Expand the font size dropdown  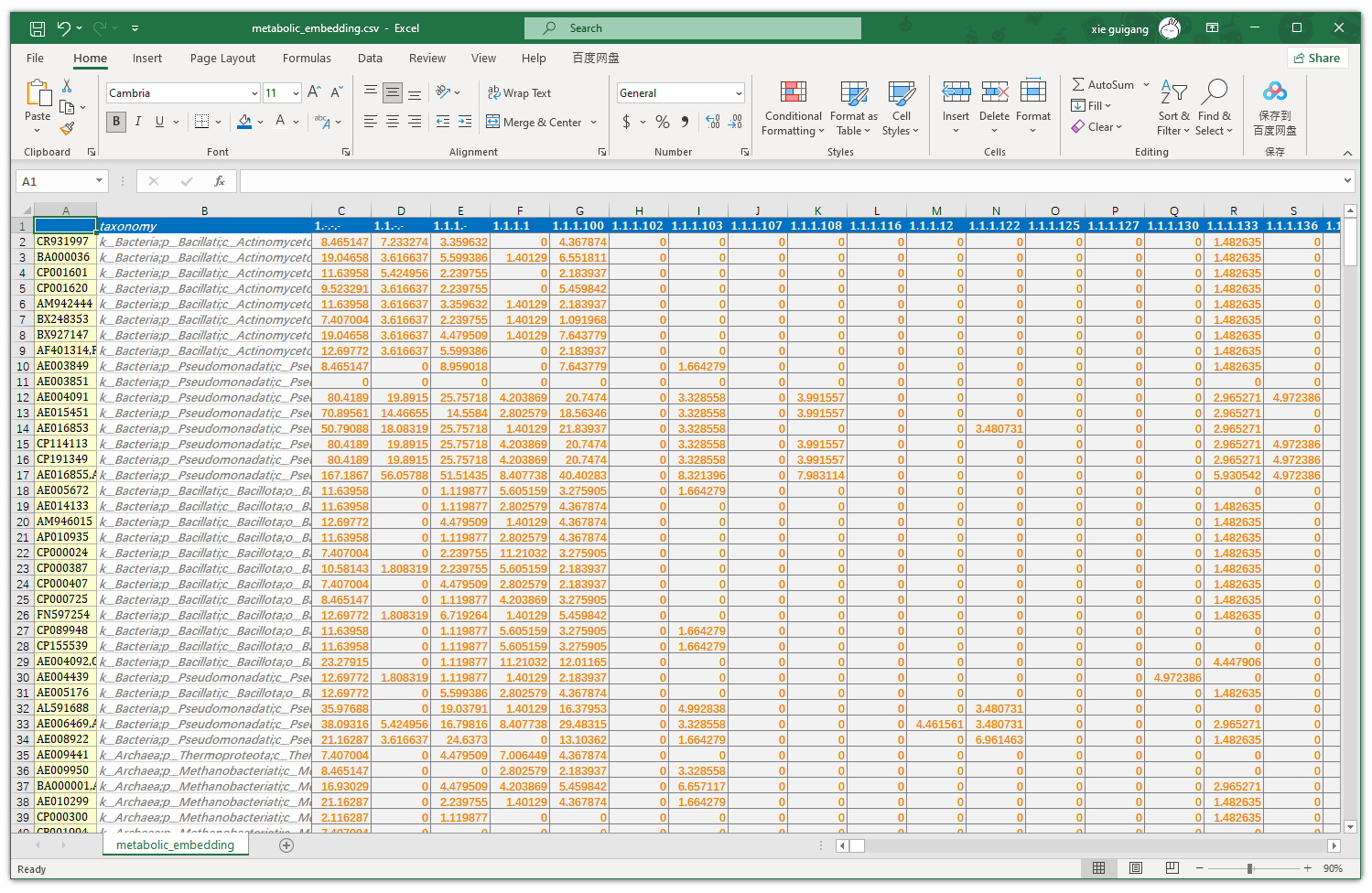point(296,93)
